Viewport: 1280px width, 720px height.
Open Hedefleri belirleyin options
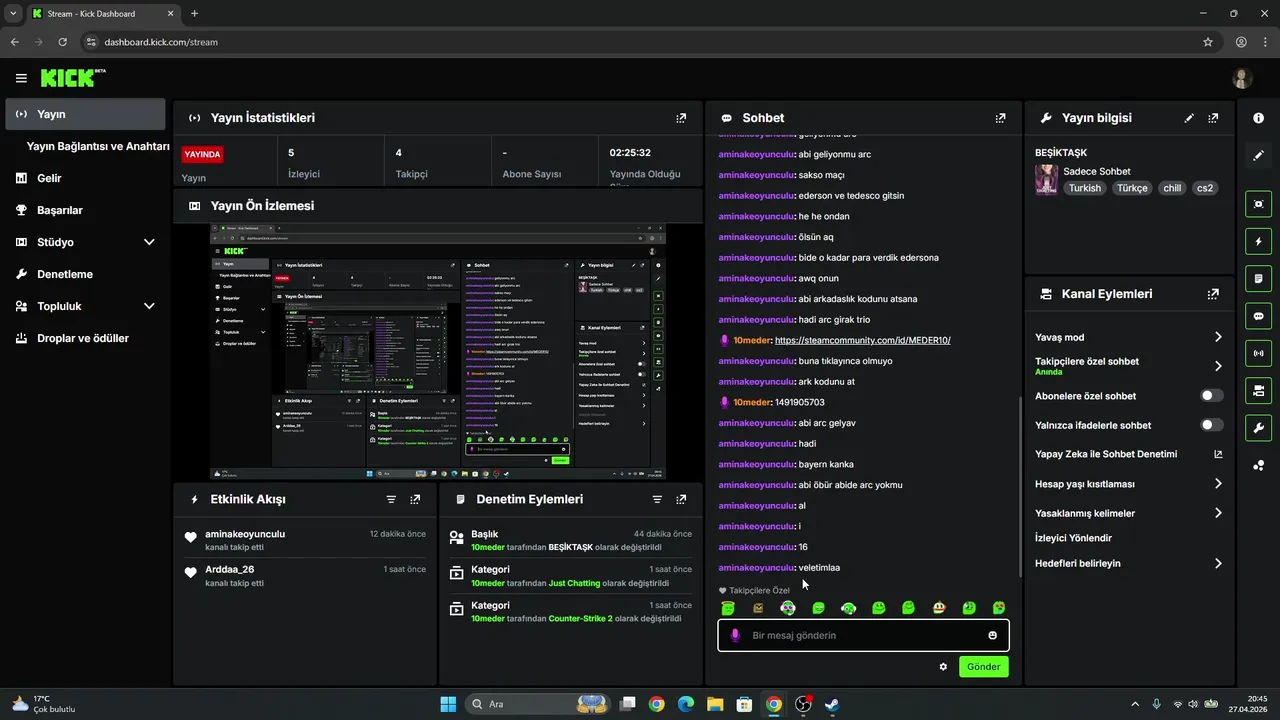click(x=1129, y=563)
